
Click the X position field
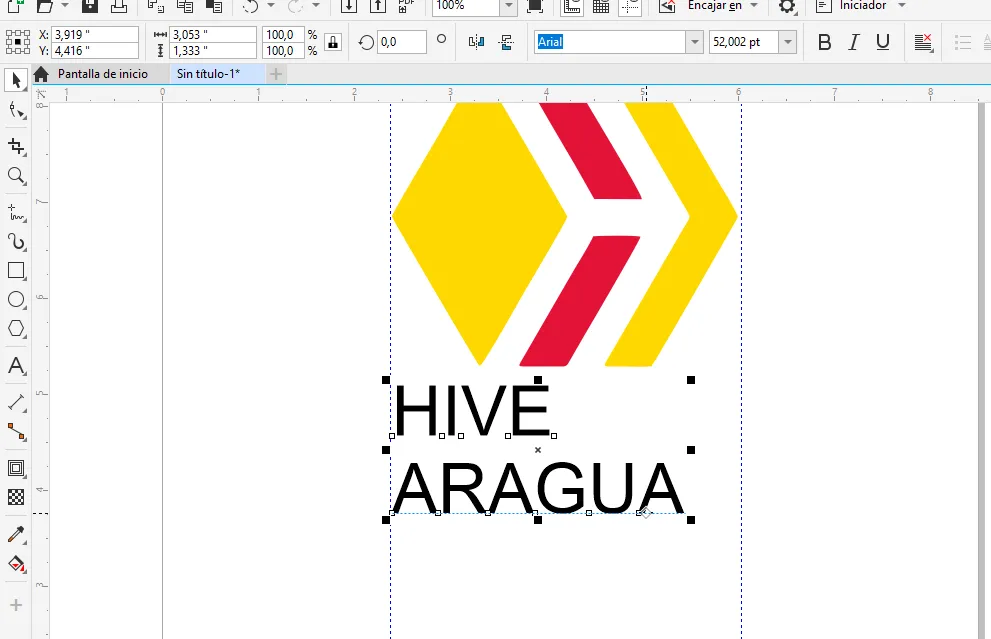click(95, 35)
